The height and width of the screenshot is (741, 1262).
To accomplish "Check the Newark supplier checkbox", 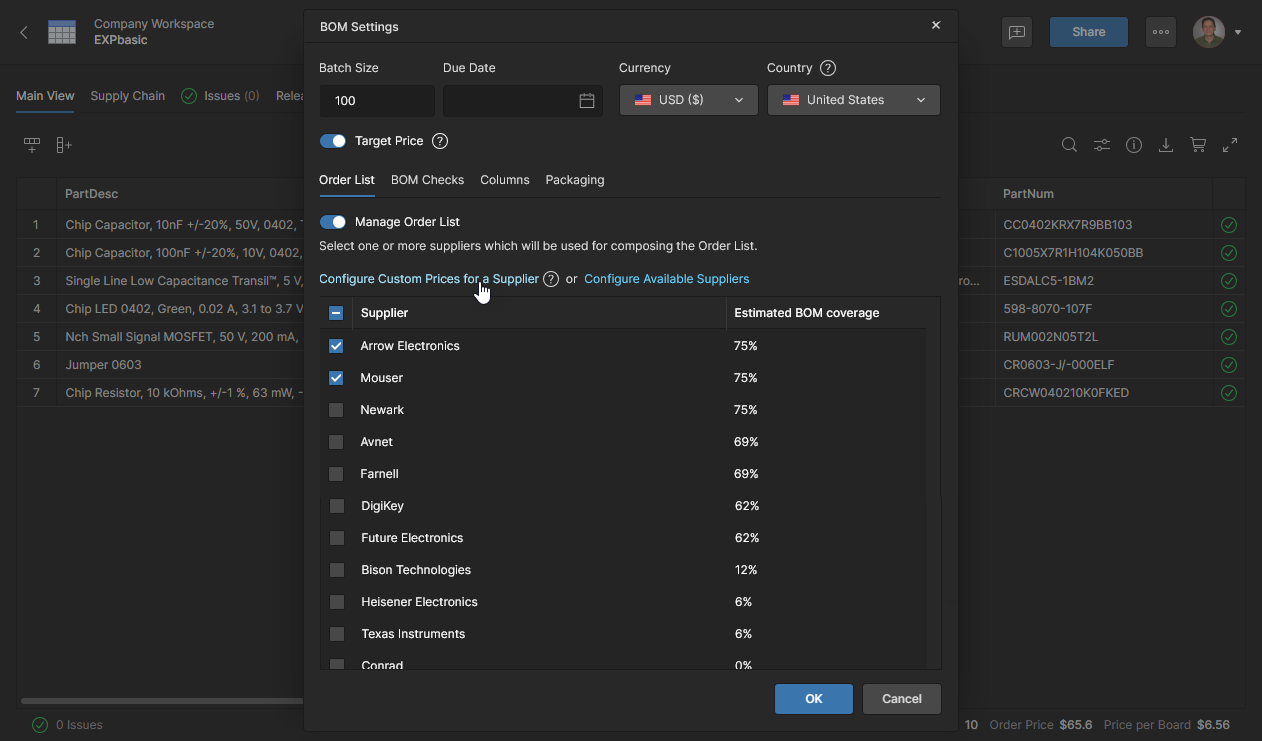I will point(336,410).
